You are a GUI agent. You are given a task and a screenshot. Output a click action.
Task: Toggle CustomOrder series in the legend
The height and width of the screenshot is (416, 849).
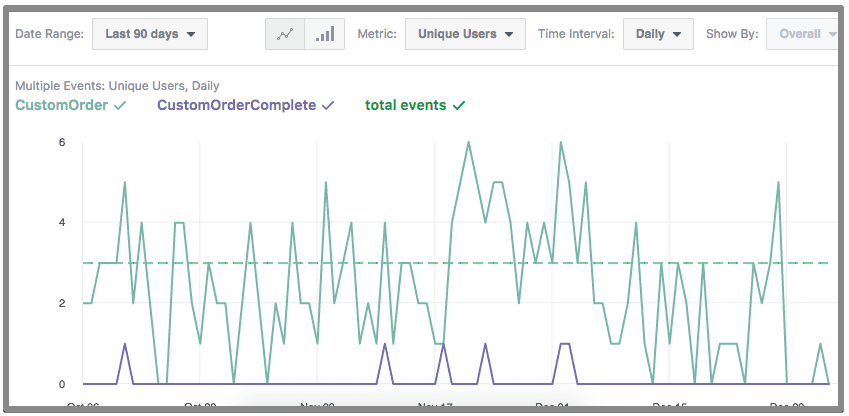pyautogui.click(x=70, y=105)
